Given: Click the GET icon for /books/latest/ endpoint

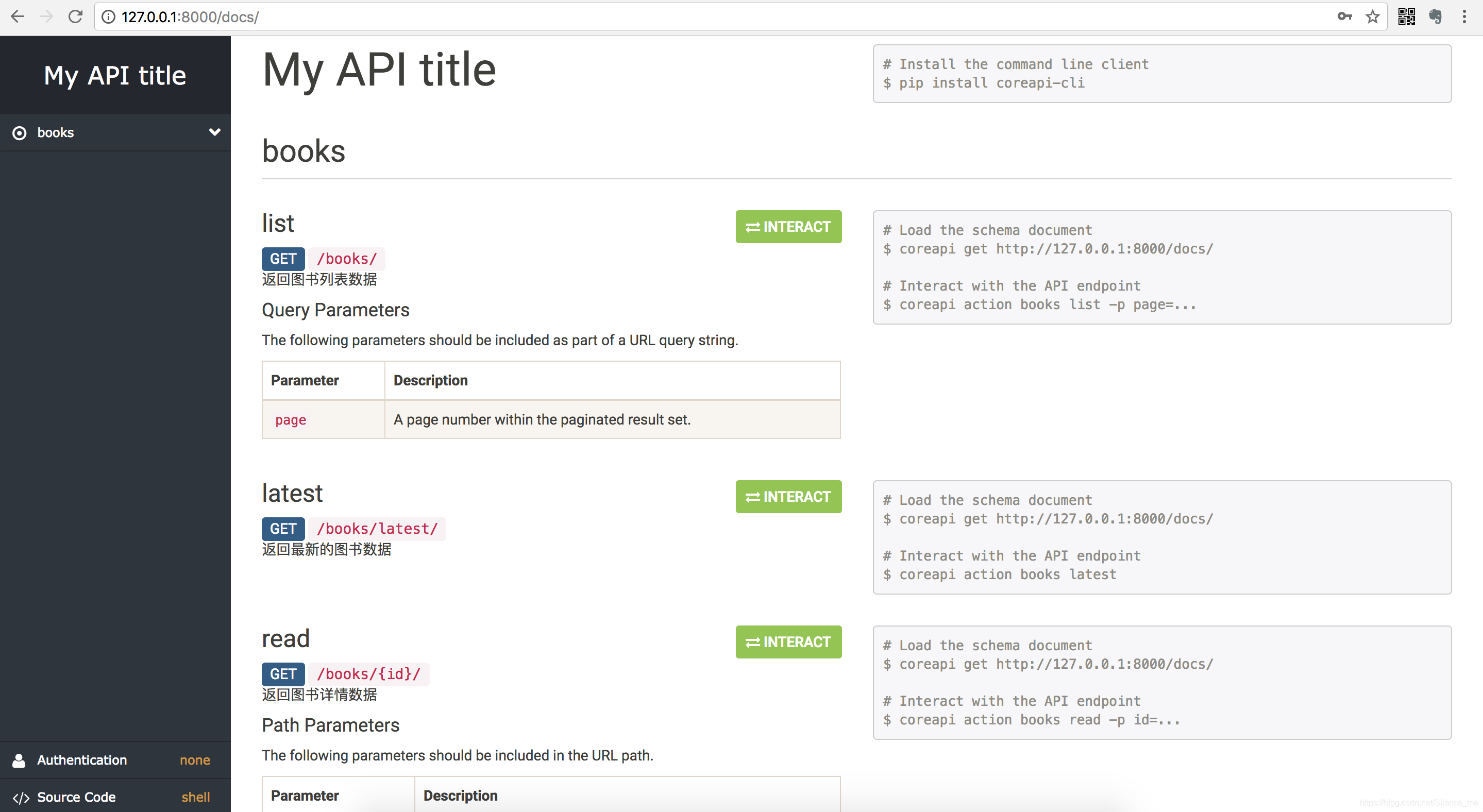Looking at the screenshot, I should (284, 529).
